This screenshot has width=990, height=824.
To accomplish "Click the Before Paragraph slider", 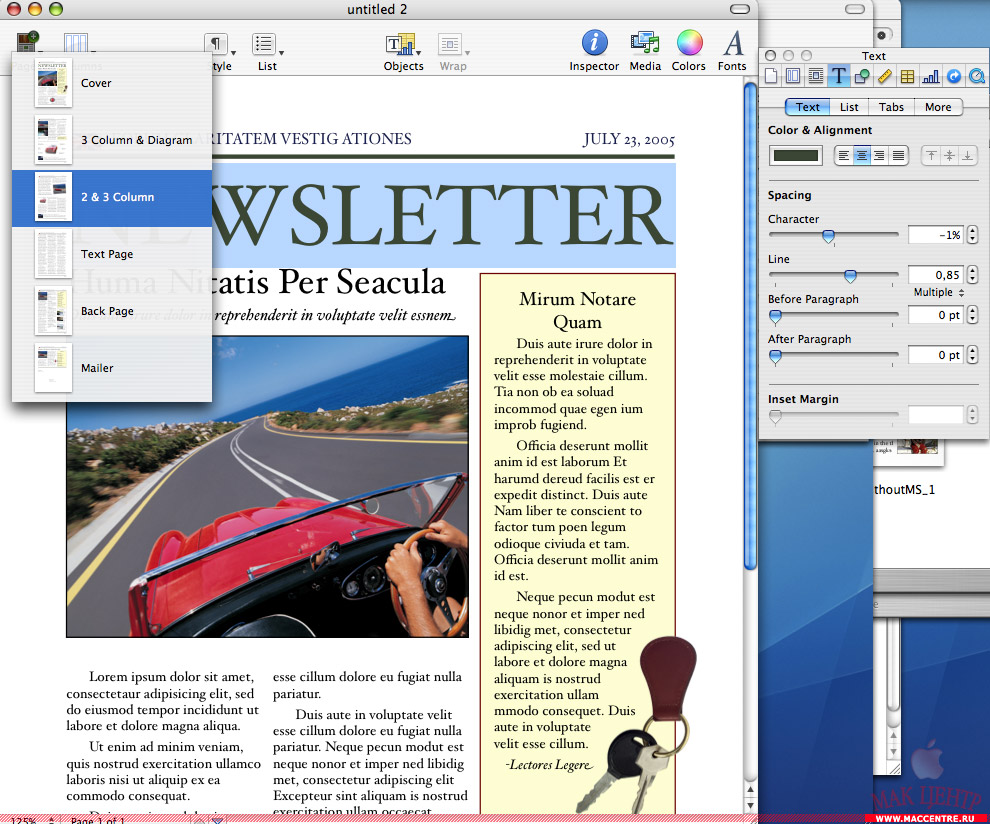I will tap(833, 315).
